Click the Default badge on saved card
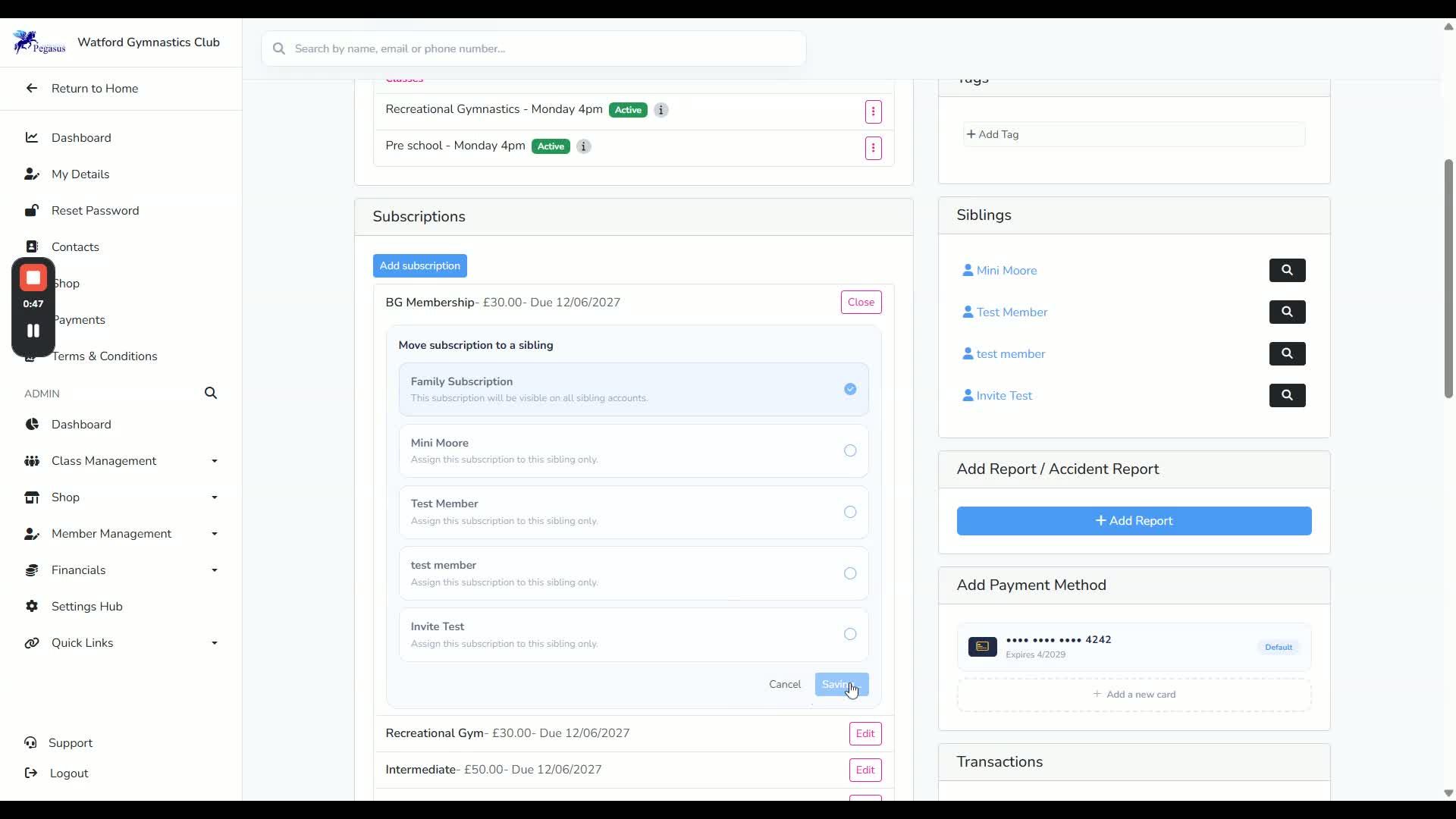 pos(1279,647)
